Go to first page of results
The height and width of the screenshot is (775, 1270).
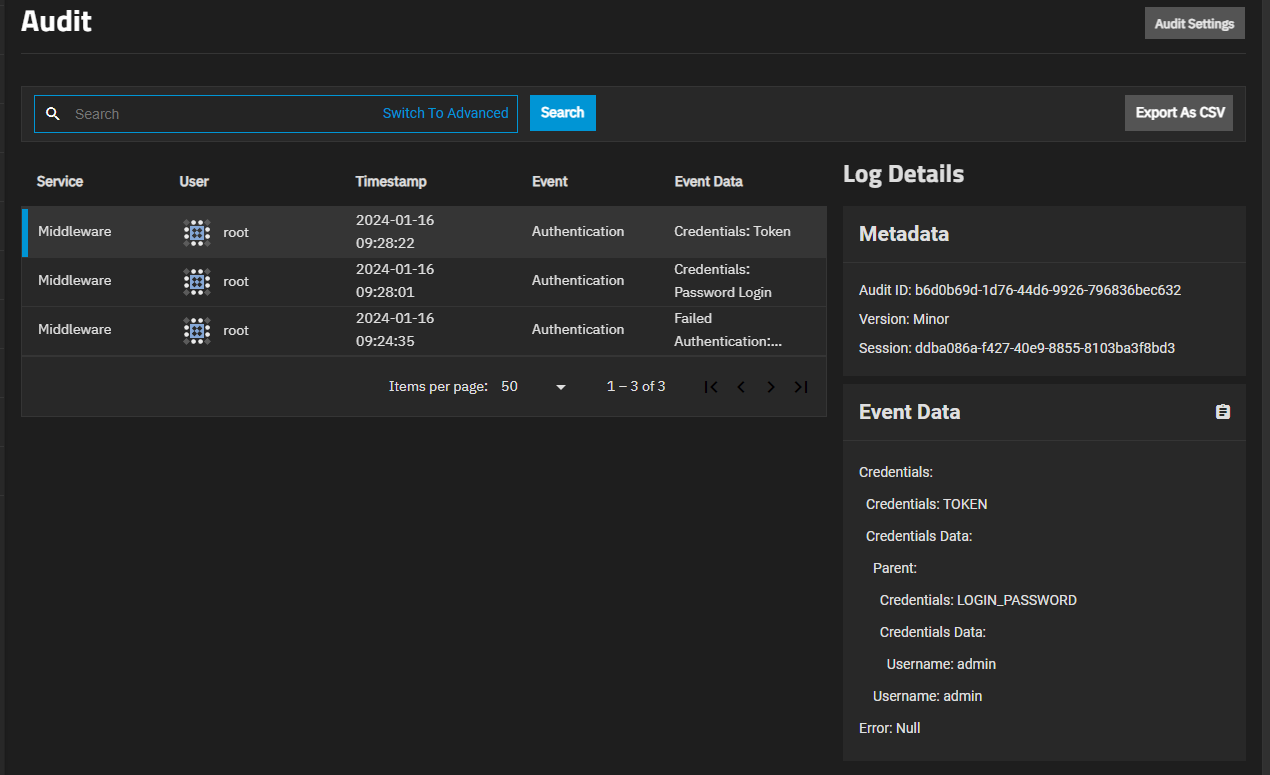tap(711, 387)
